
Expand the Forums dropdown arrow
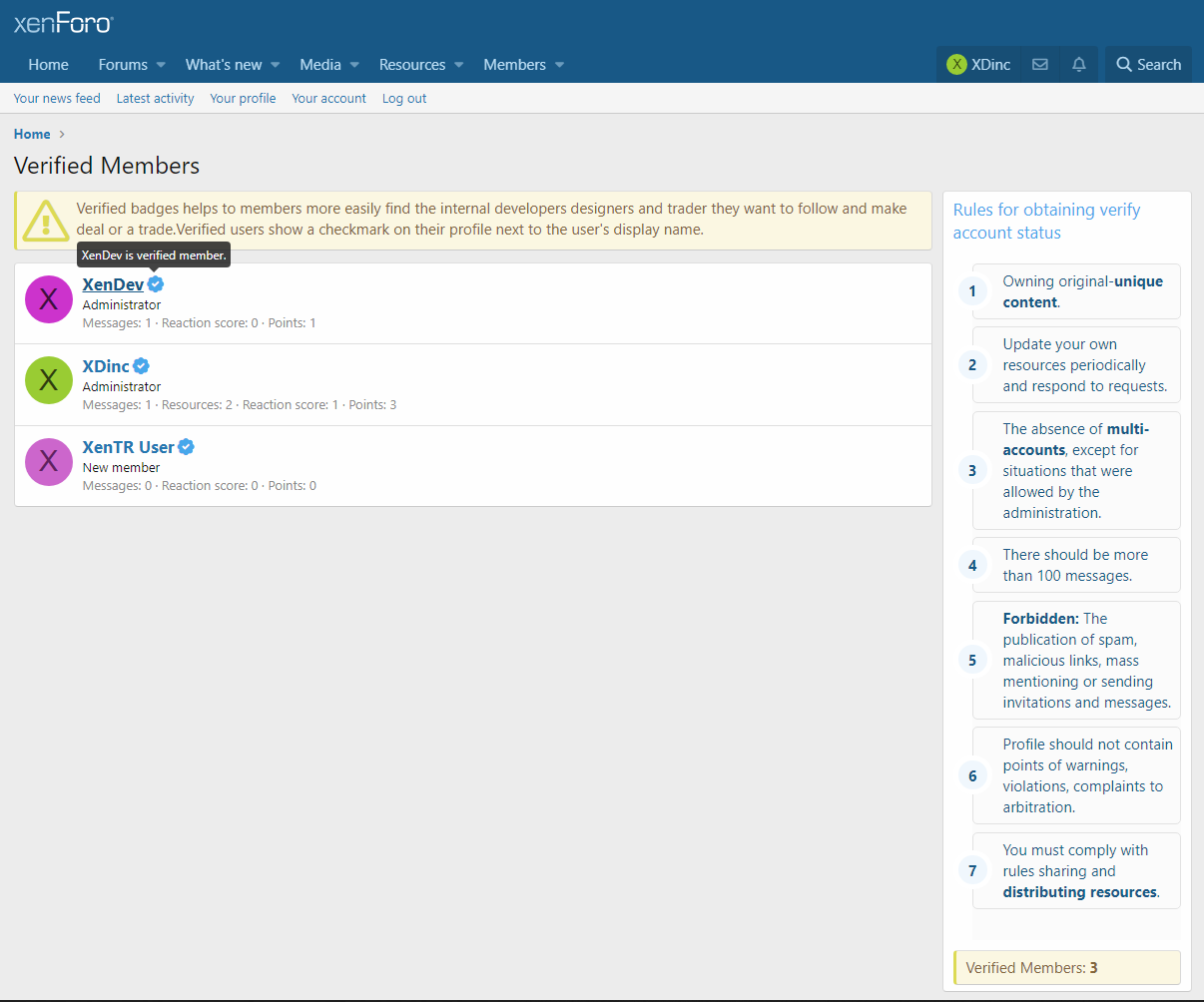[x=160, y=65]
